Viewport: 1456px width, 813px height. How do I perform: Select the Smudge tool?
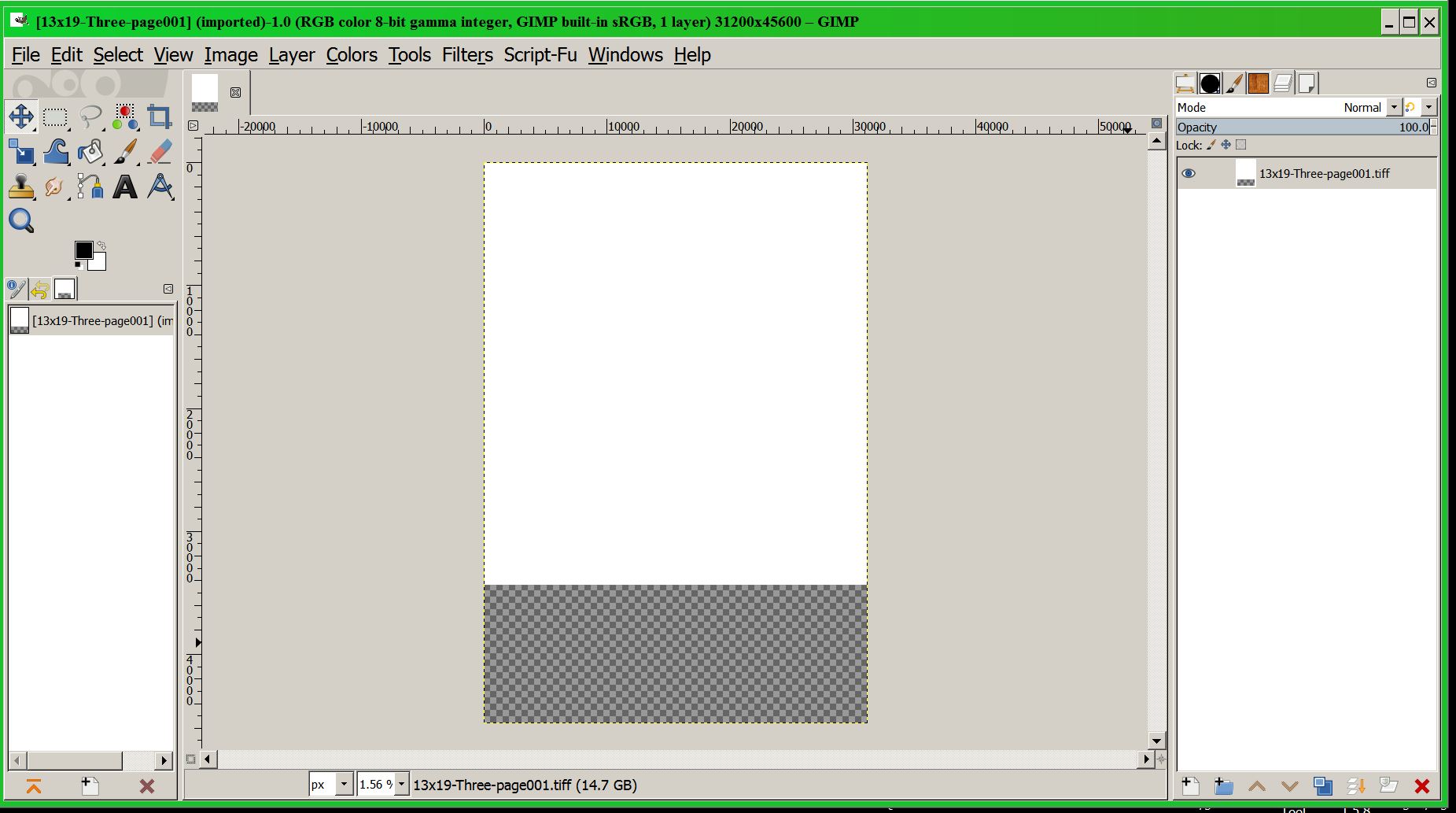tap(55, 187)
